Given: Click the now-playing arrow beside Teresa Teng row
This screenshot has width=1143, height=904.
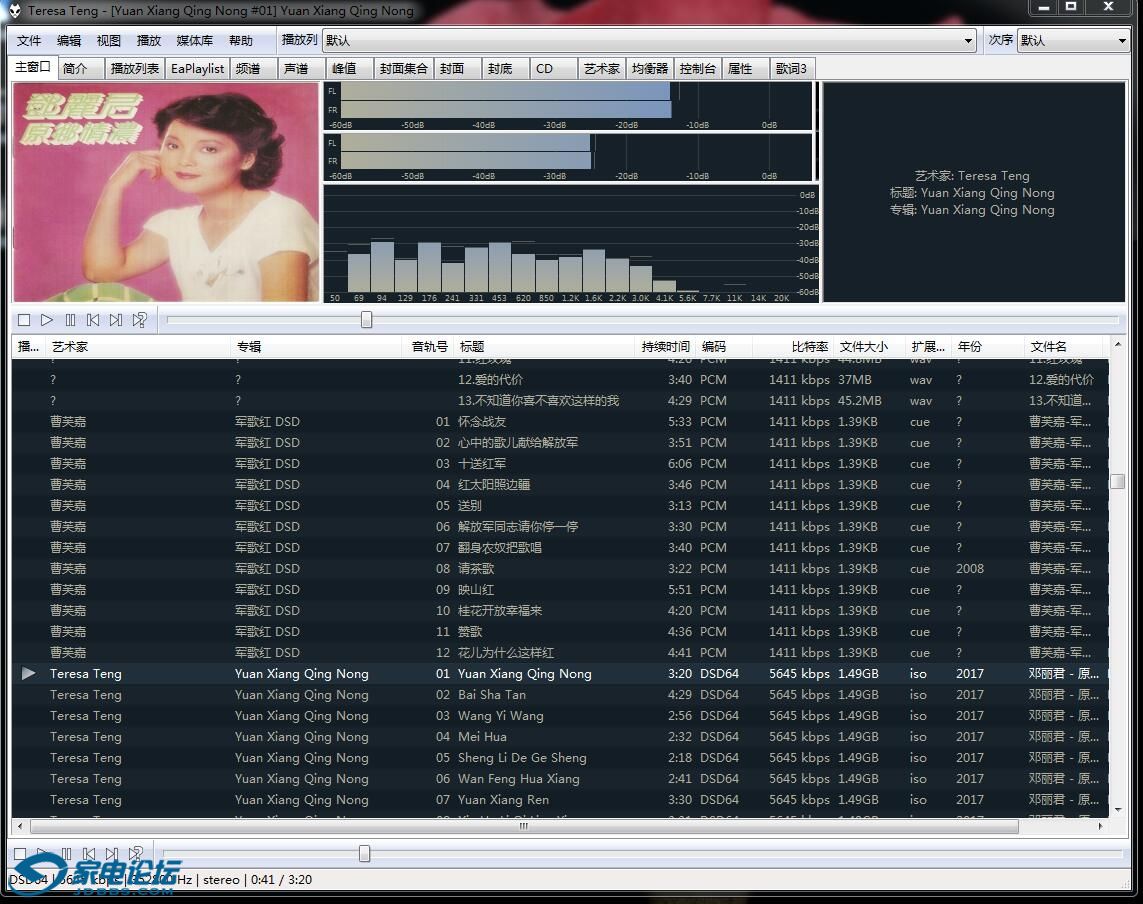Looking at the screenshot, I should [28, 674].
